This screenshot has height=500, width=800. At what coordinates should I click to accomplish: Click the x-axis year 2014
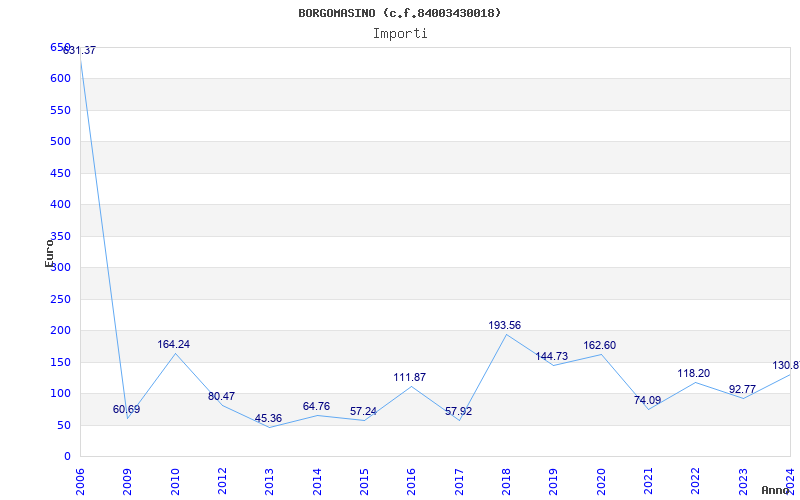click(x=317, y=482)
